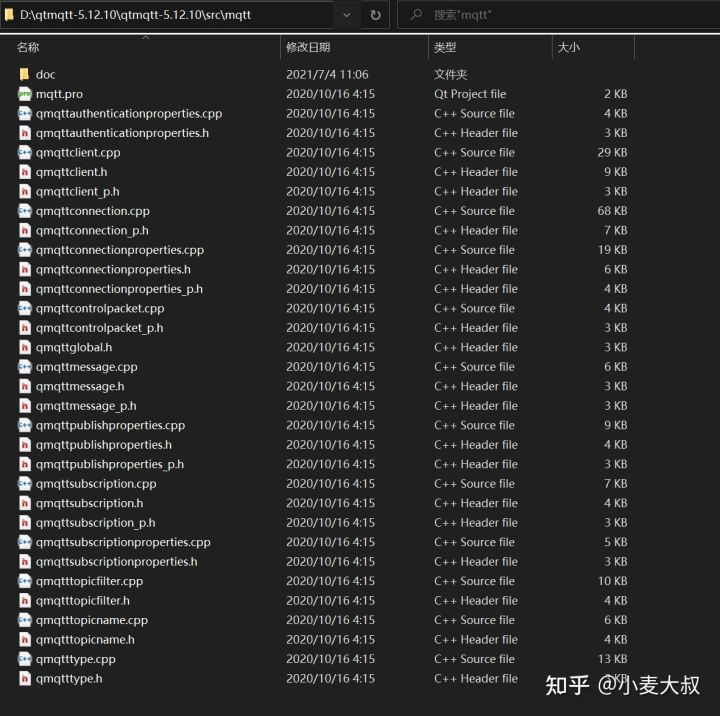The width and height of the screenshot is (720, 716).
Task: Sort files by the 名称 column header
Action: [28, 47]
